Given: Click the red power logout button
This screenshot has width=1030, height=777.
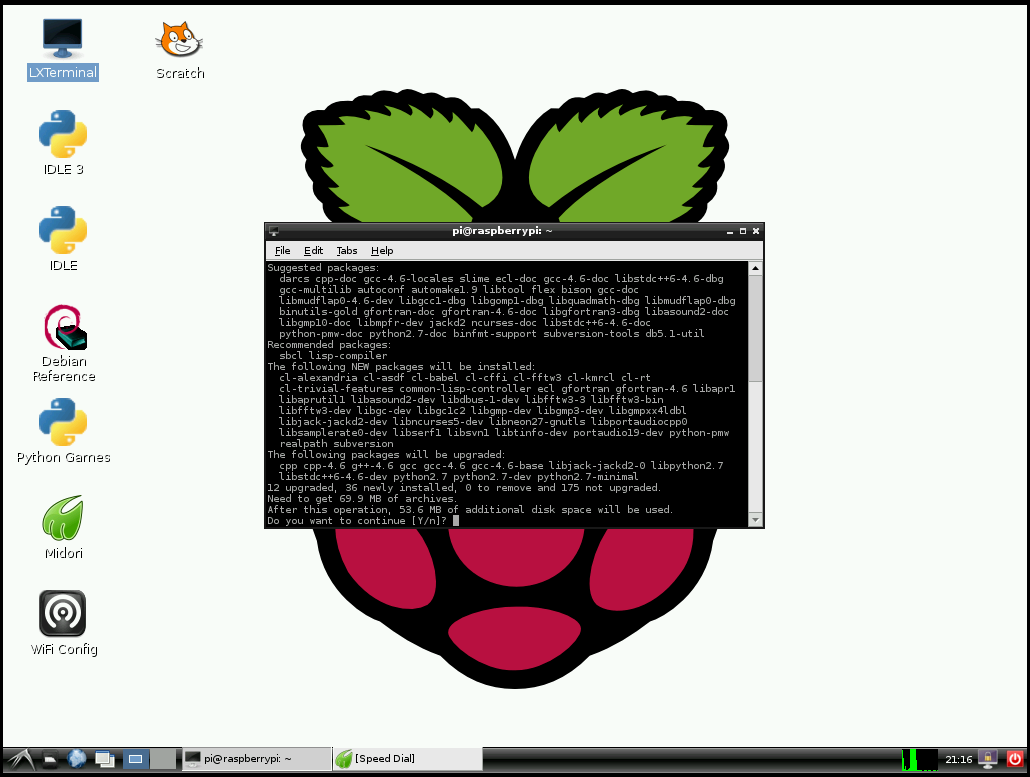Looking at the screenshot, I should coord(1015,759).
